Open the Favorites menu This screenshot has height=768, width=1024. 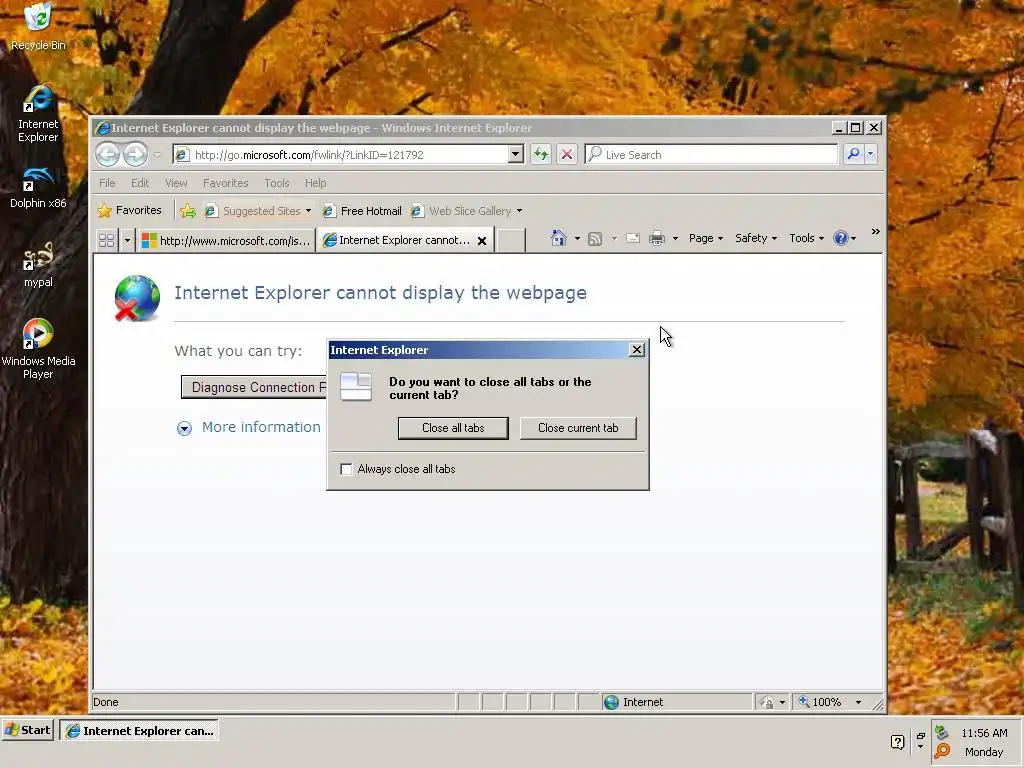pyautogui.click(x=225, y=183)
